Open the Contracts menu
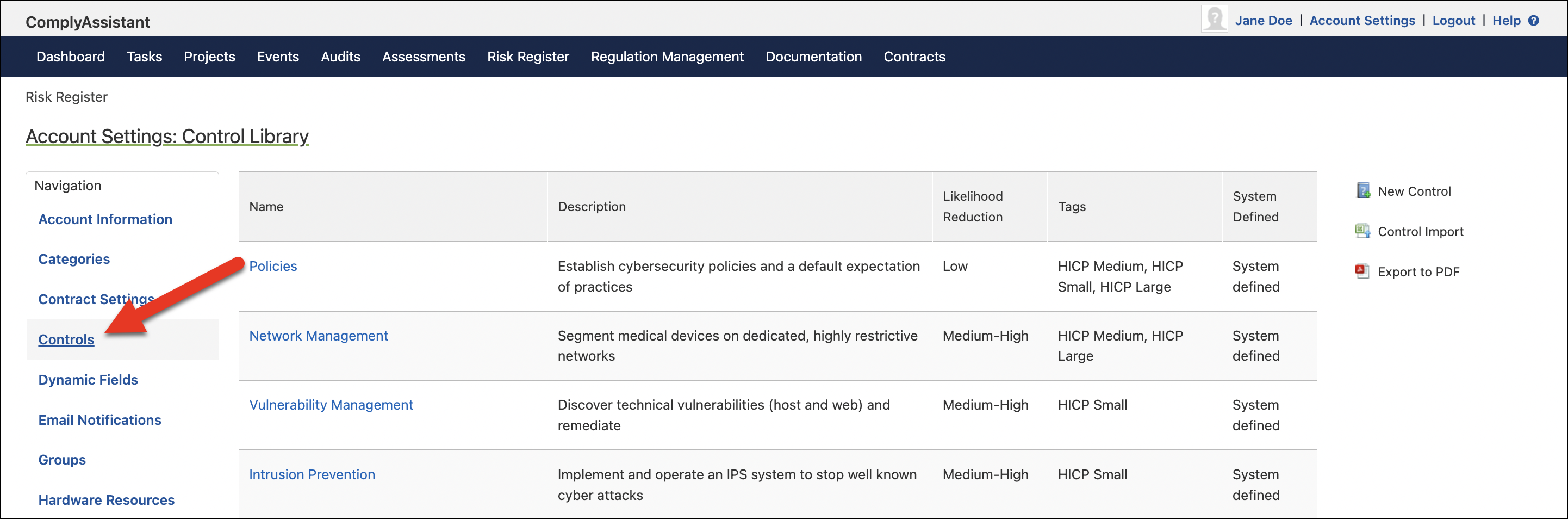 pos(914,57)
